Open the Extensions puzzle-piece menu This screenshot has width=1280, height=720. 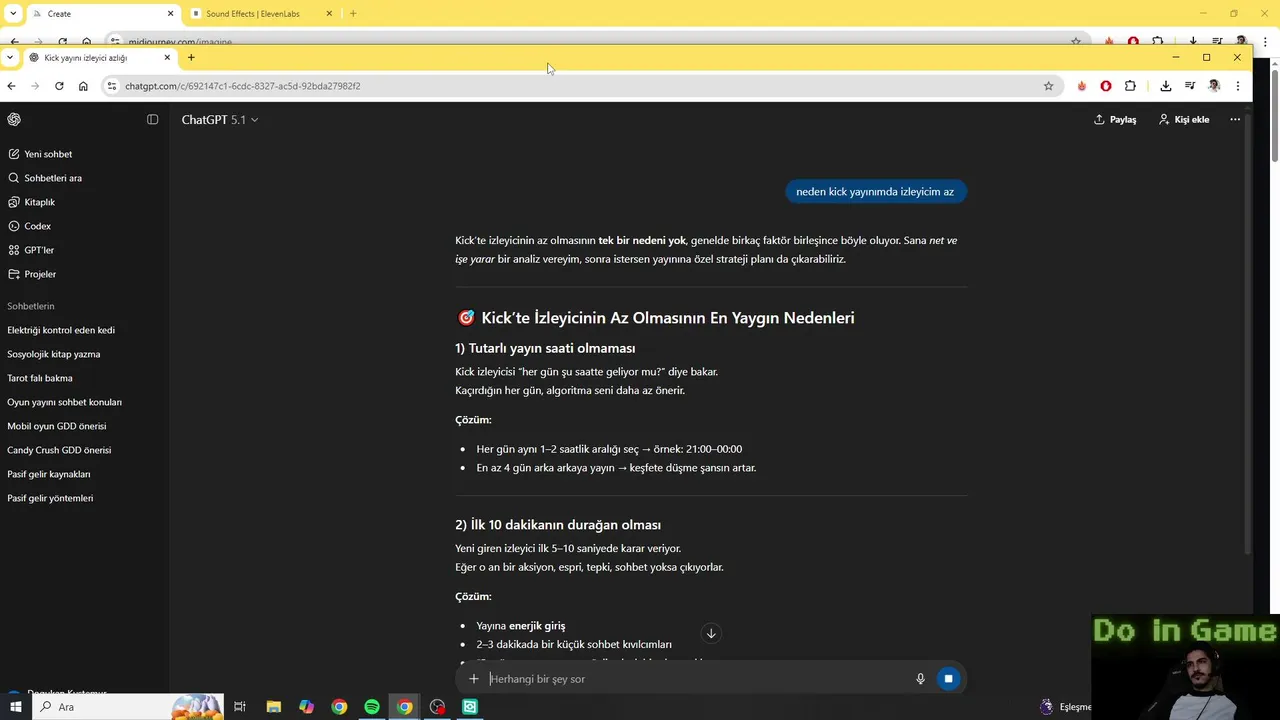(1130, 86)
